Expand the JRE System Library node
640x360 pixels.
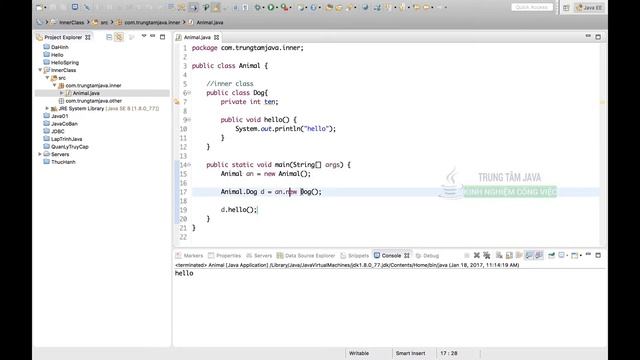click(47, 109)
